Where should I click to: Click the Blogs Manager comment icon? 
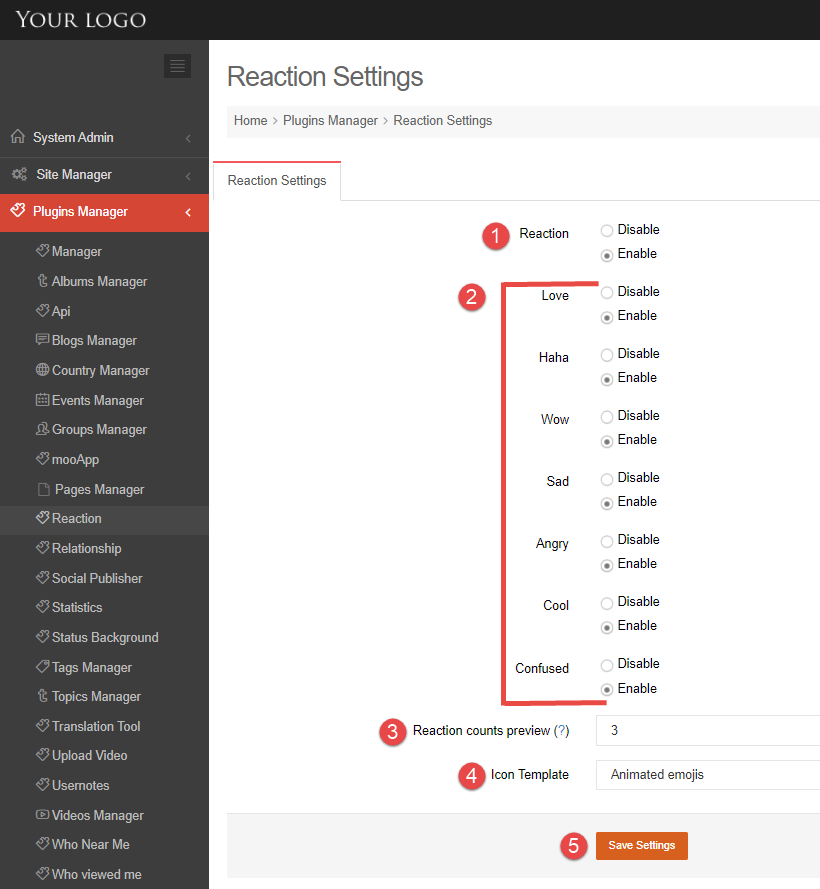43,340
